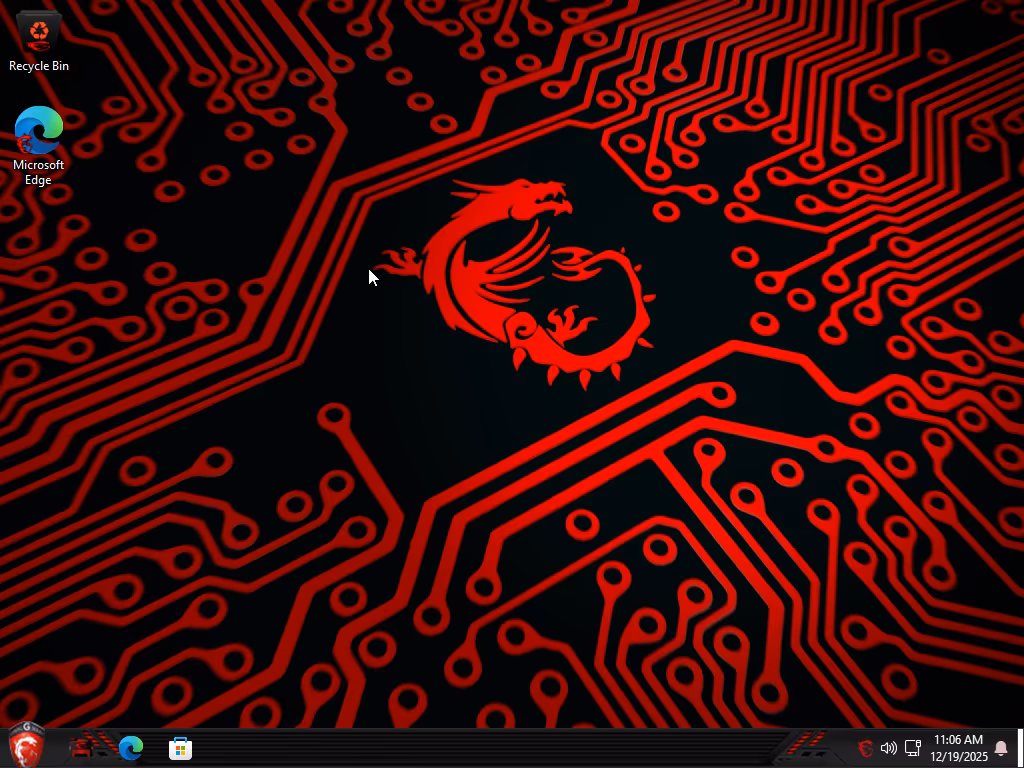Click the Show Desktop strip at taskbar edge
This screenshot has height=768, width=1024.
(1020, 748)
